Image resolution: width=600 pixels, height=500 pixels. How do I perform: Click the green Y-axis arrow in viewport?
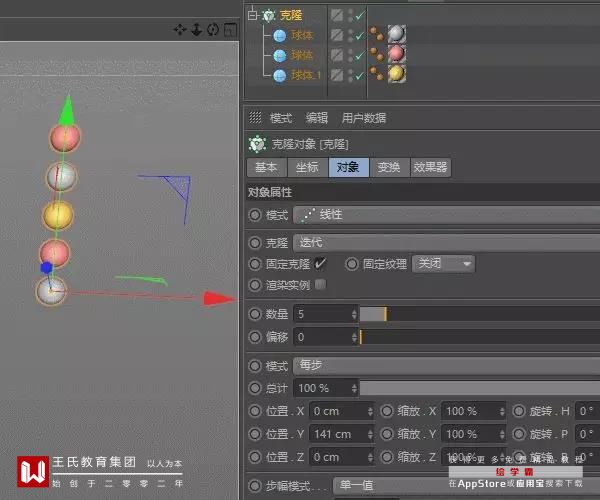click(x=67, y=110)
